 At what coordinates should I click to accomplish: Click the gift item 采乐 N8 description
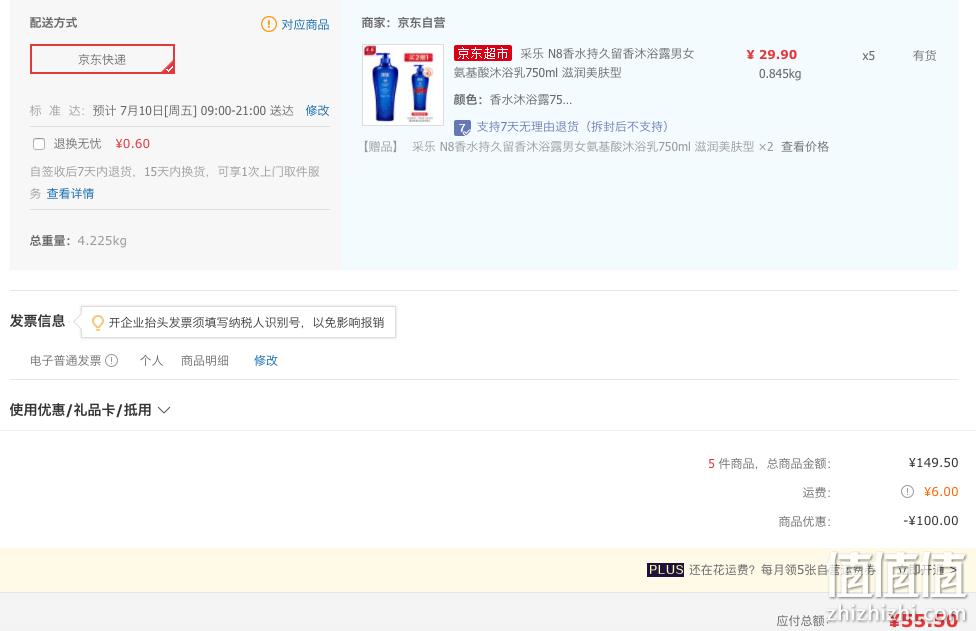click(592, 147)
